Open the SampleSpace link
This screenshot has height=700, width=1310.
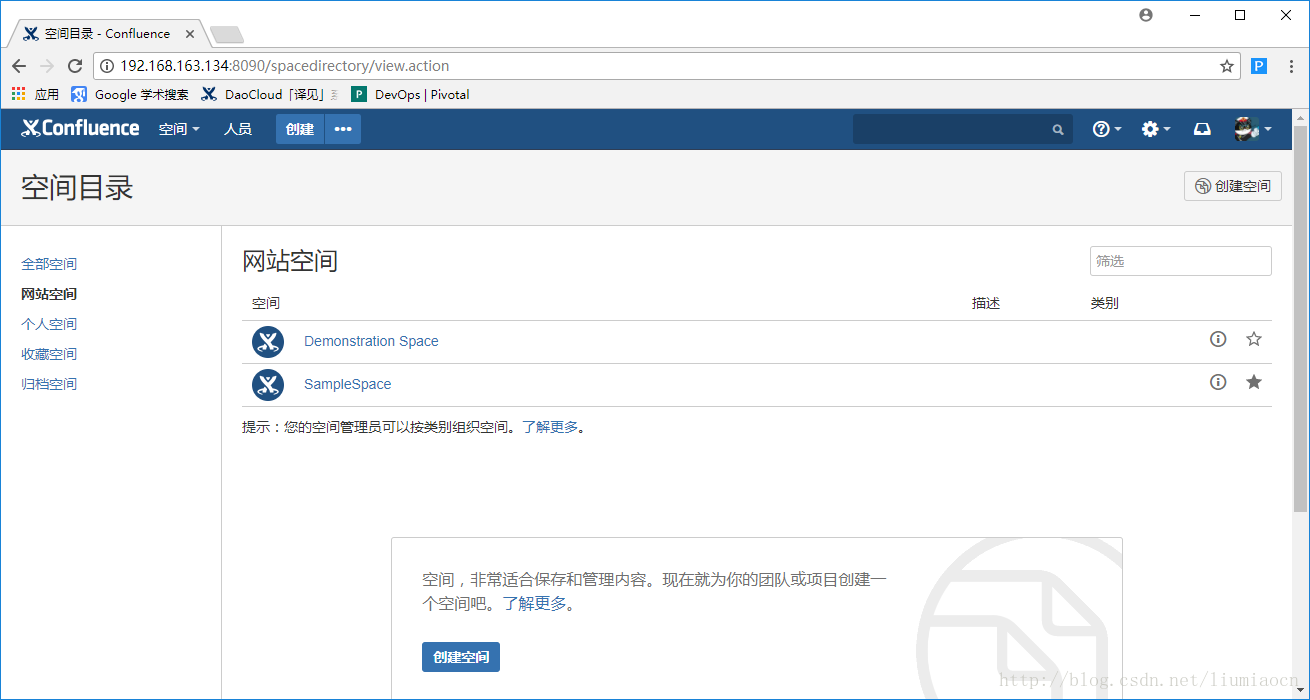[348, 384]
